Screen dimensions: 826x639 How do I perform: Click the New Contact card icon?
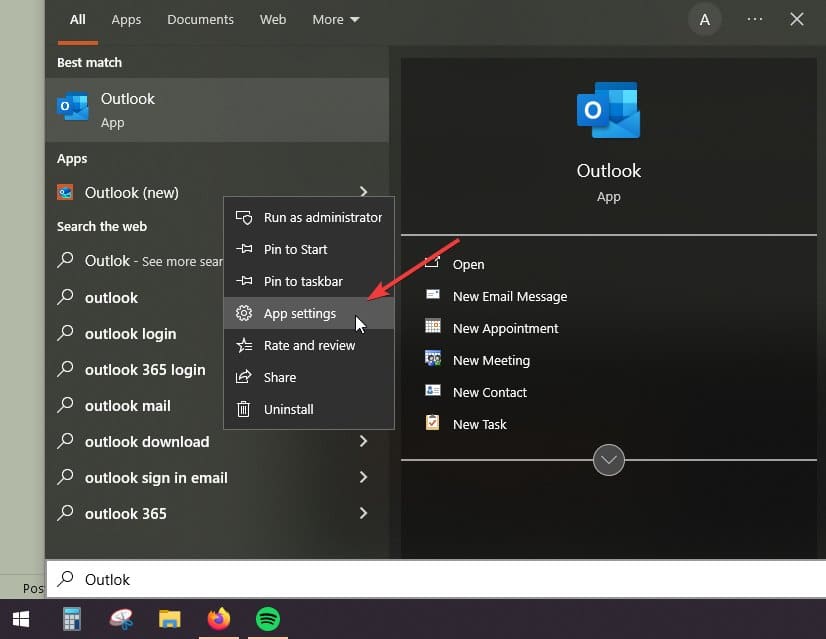(432, 390)
